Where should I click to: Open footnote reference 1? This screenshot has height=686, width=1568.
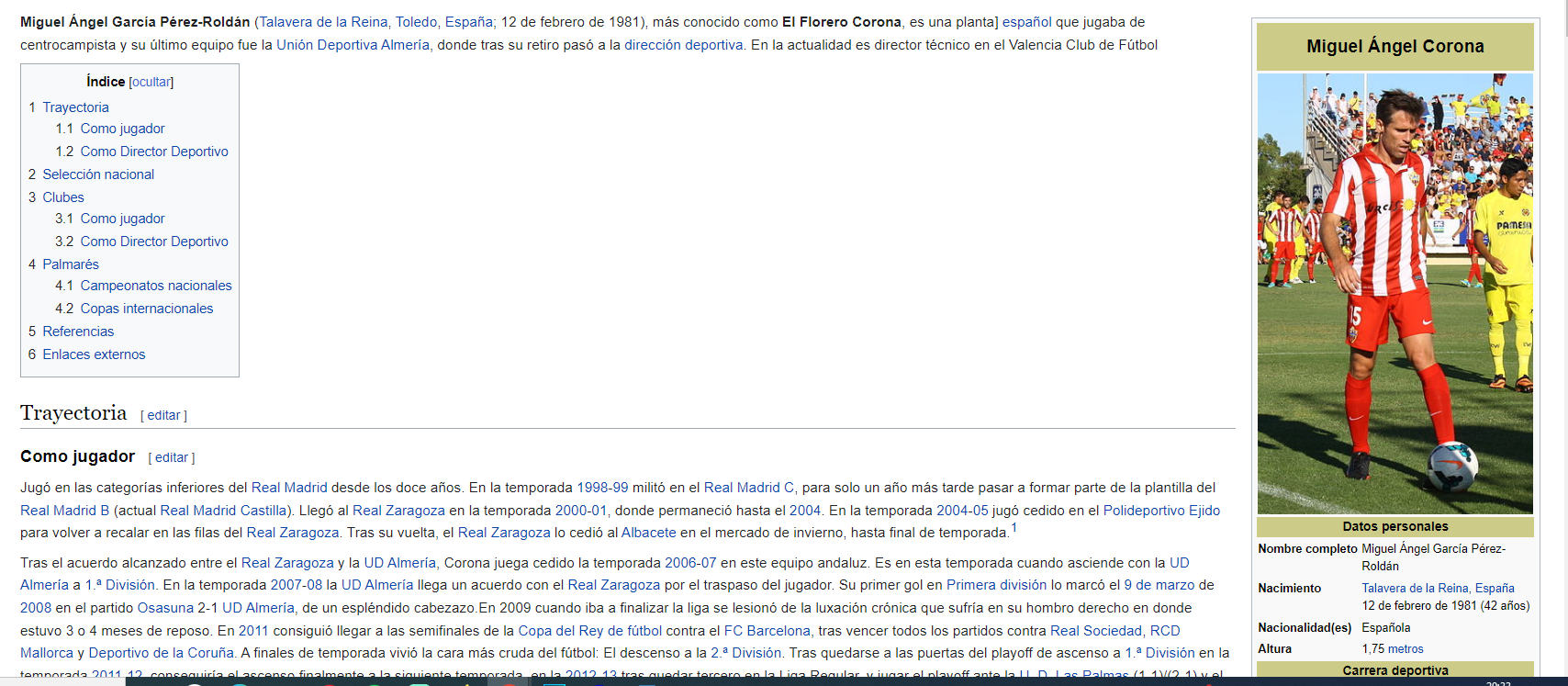[1014, 528]
